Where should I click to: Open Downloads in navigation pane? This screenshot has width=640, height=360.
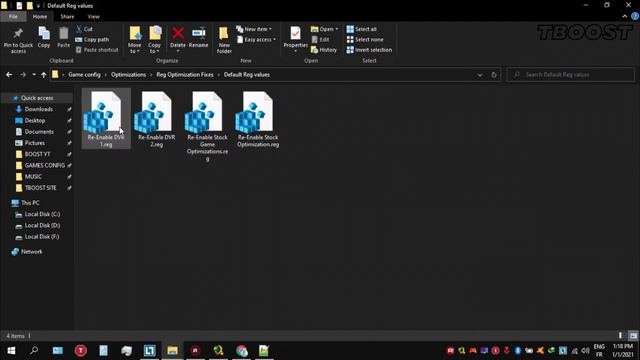(39, 109)
